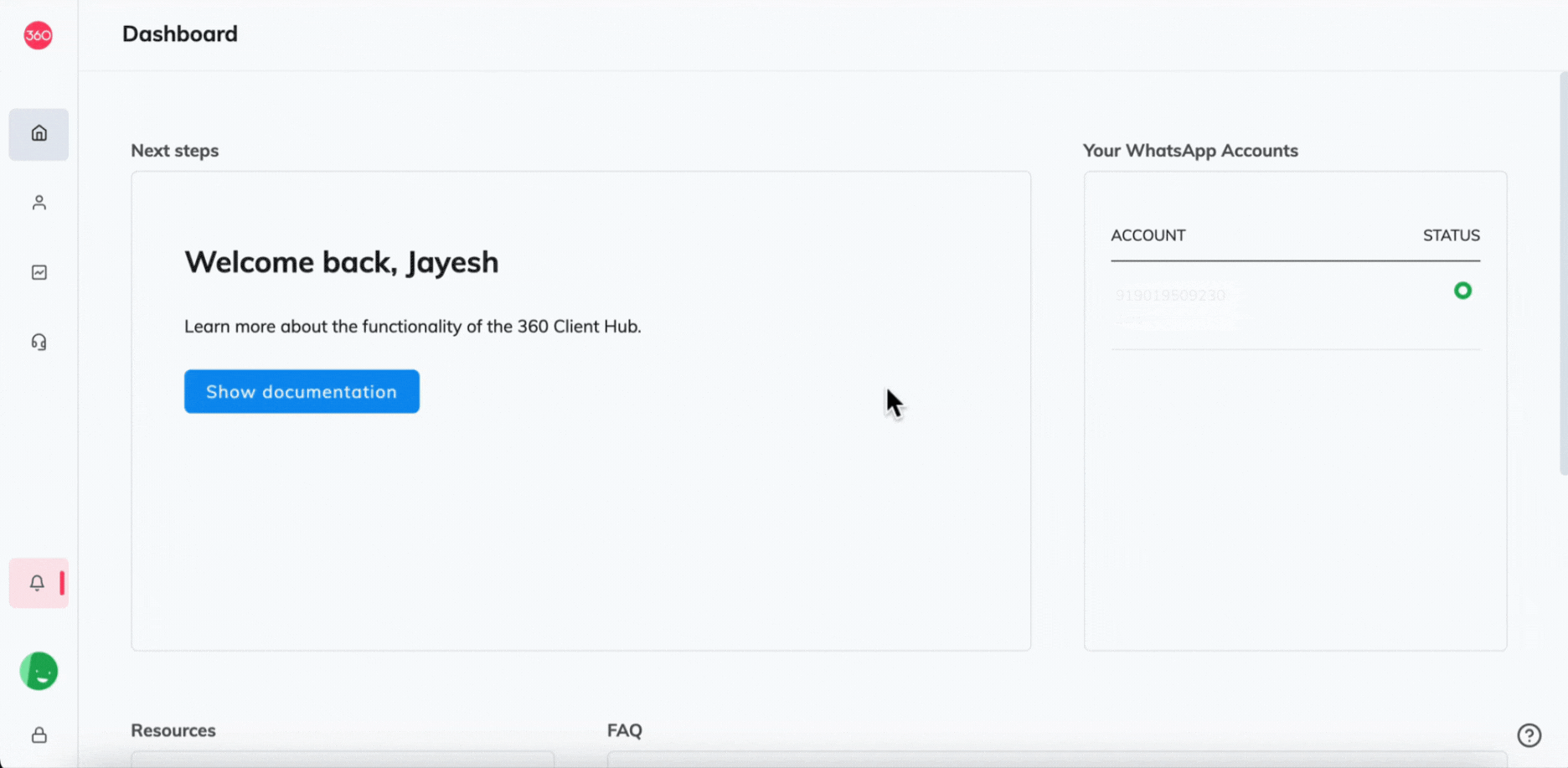This screenshot has height=768, width=1568.
Task: Open the support headset sidebar icon
Action: point(39,343)
